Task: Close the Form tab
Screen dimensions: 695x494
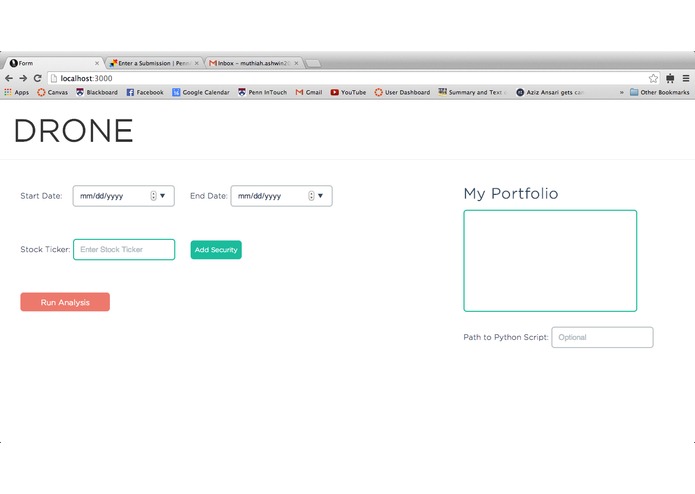Action: (97, 63)
